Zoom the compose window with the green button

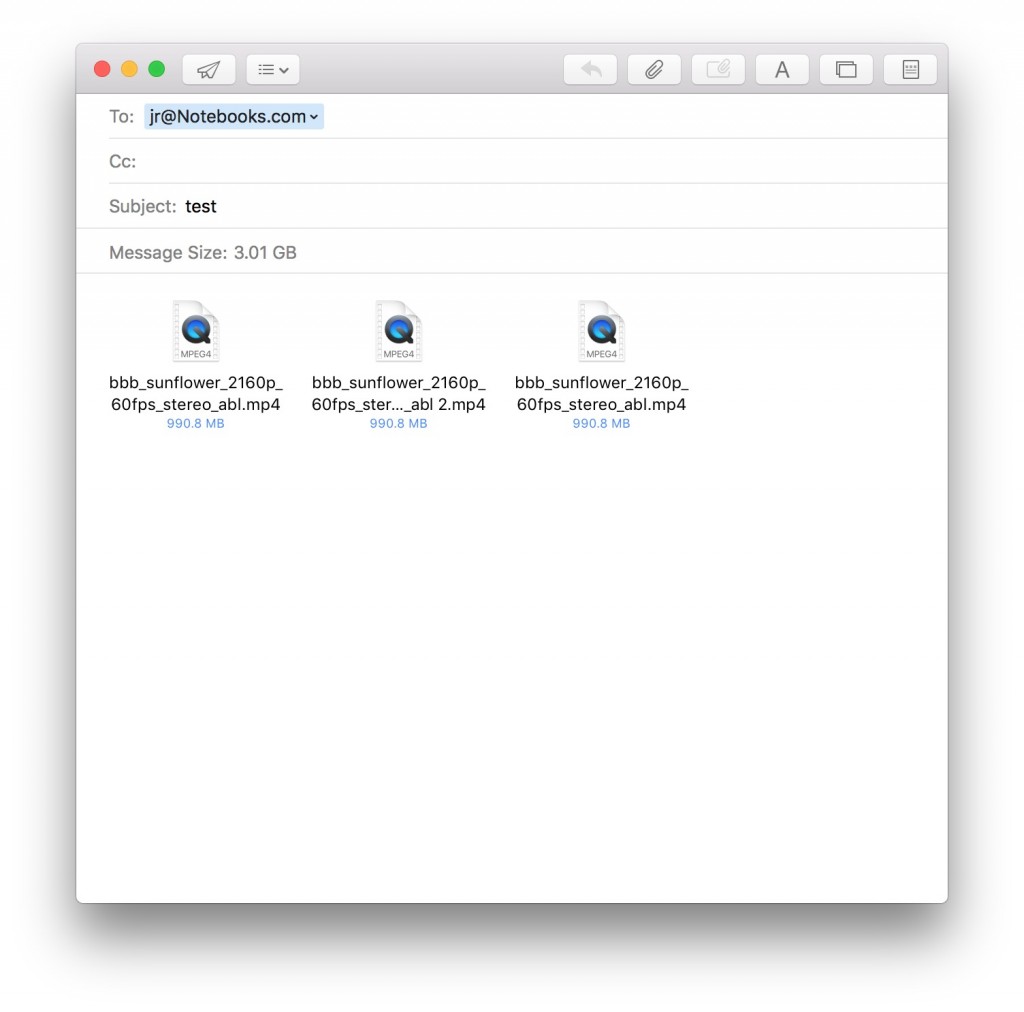click(x=157, y=69)
